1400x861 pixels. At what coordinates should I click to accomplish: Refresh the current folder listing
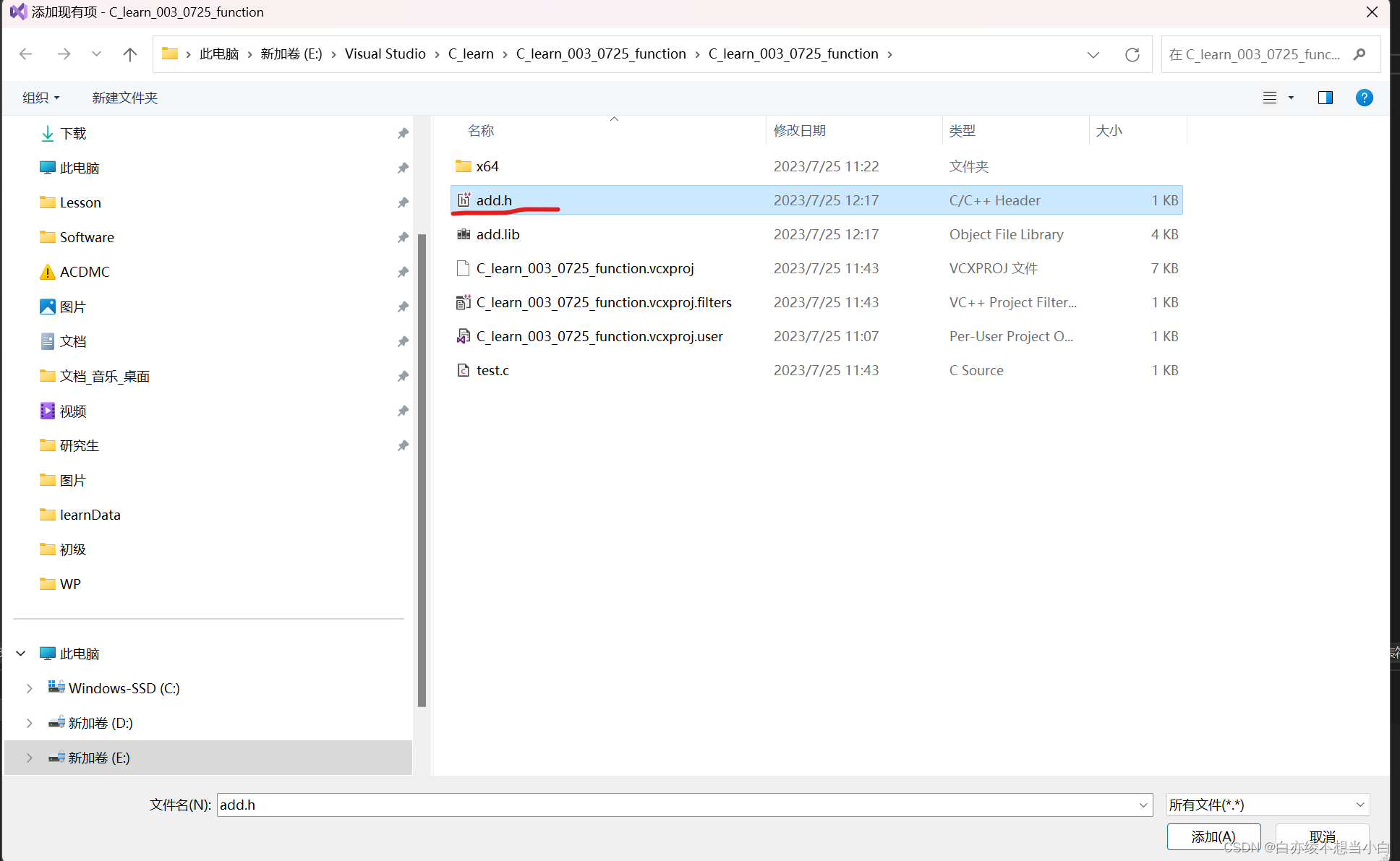[1132, 54]
